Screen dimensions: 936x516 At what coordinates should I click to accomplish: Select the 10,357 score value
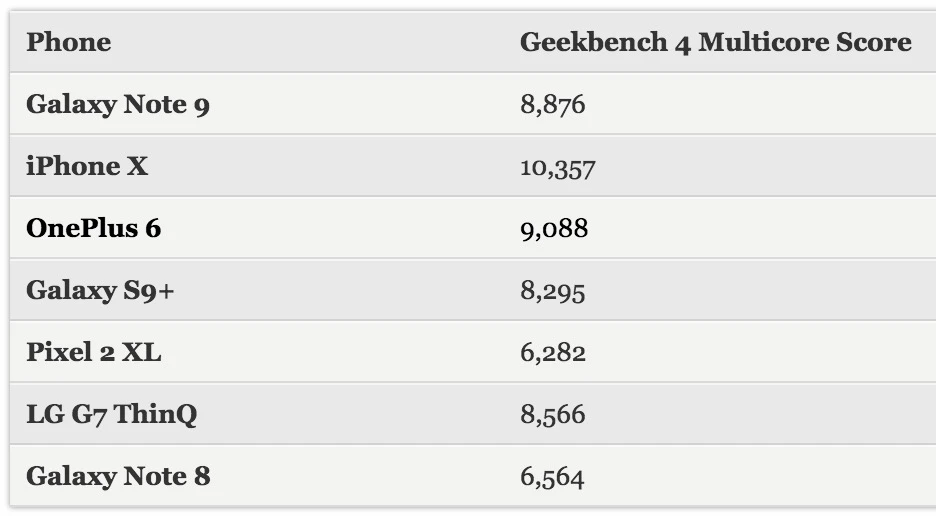click(x=557, y=167)
